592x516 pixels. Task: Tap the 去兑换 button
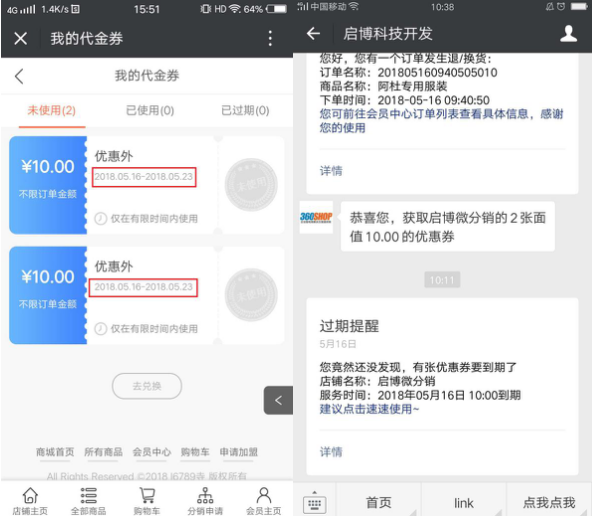pos(147,386)
